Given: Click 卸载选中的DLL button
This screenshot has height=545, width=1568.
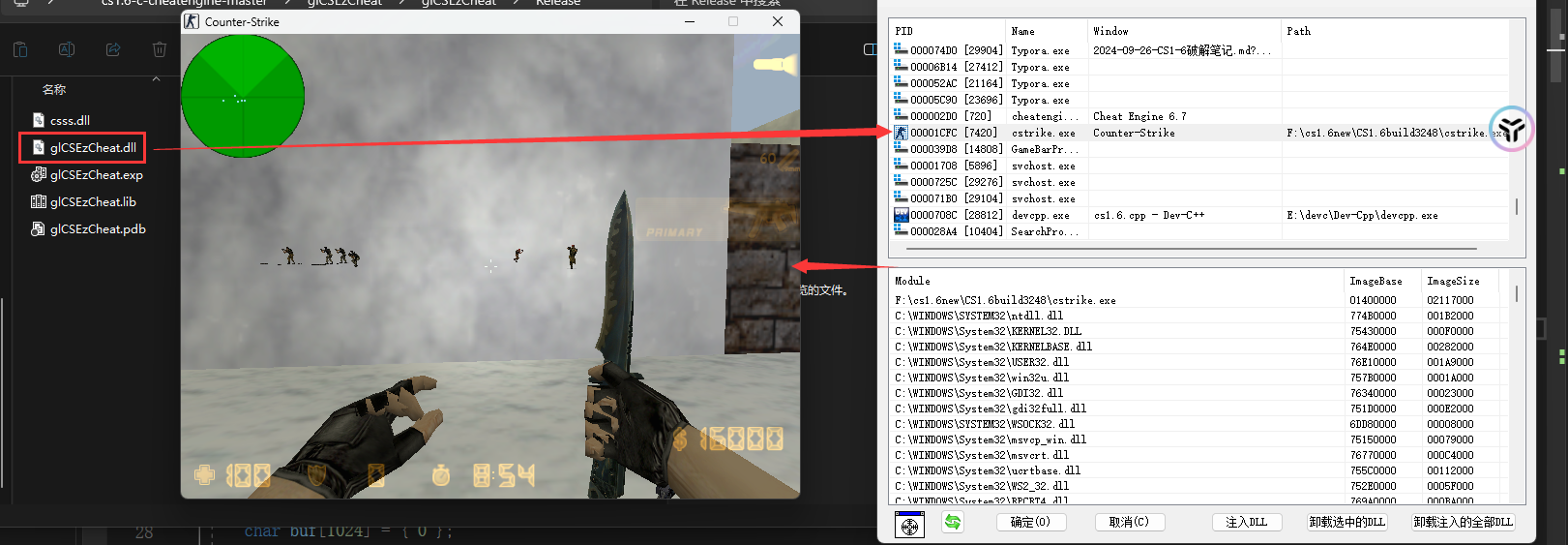Looking at the screenshot, I should point(1347,522).
